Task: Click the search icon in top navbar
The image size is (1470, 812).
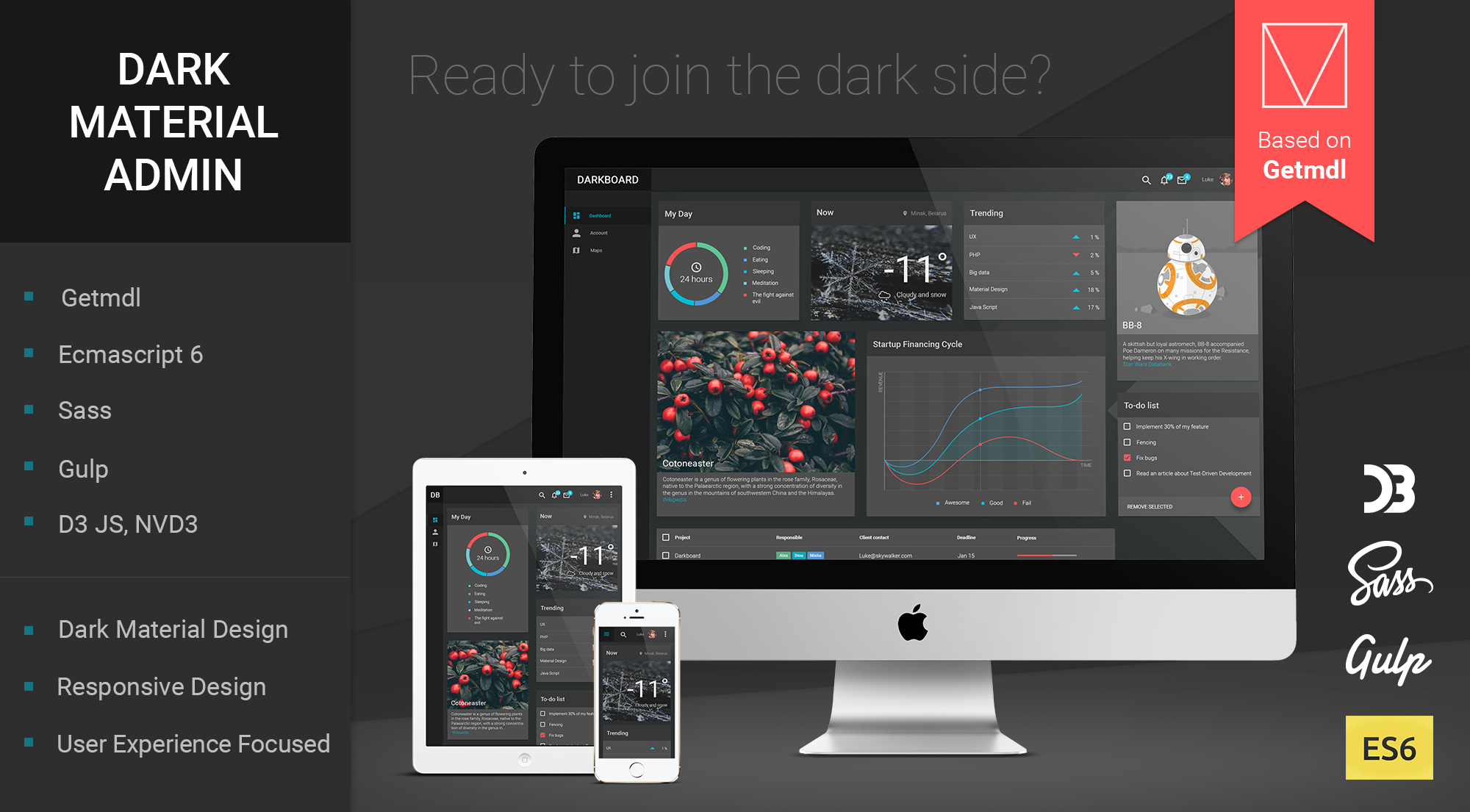Action: tap(1144, 180)
